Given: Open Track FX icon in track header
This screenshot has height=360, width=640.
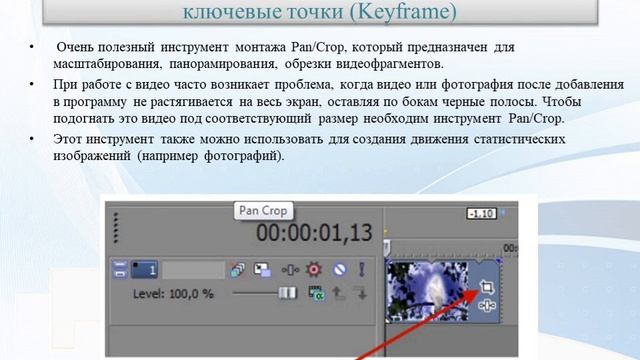Looking at the screenshot, I should coord(290,270).
